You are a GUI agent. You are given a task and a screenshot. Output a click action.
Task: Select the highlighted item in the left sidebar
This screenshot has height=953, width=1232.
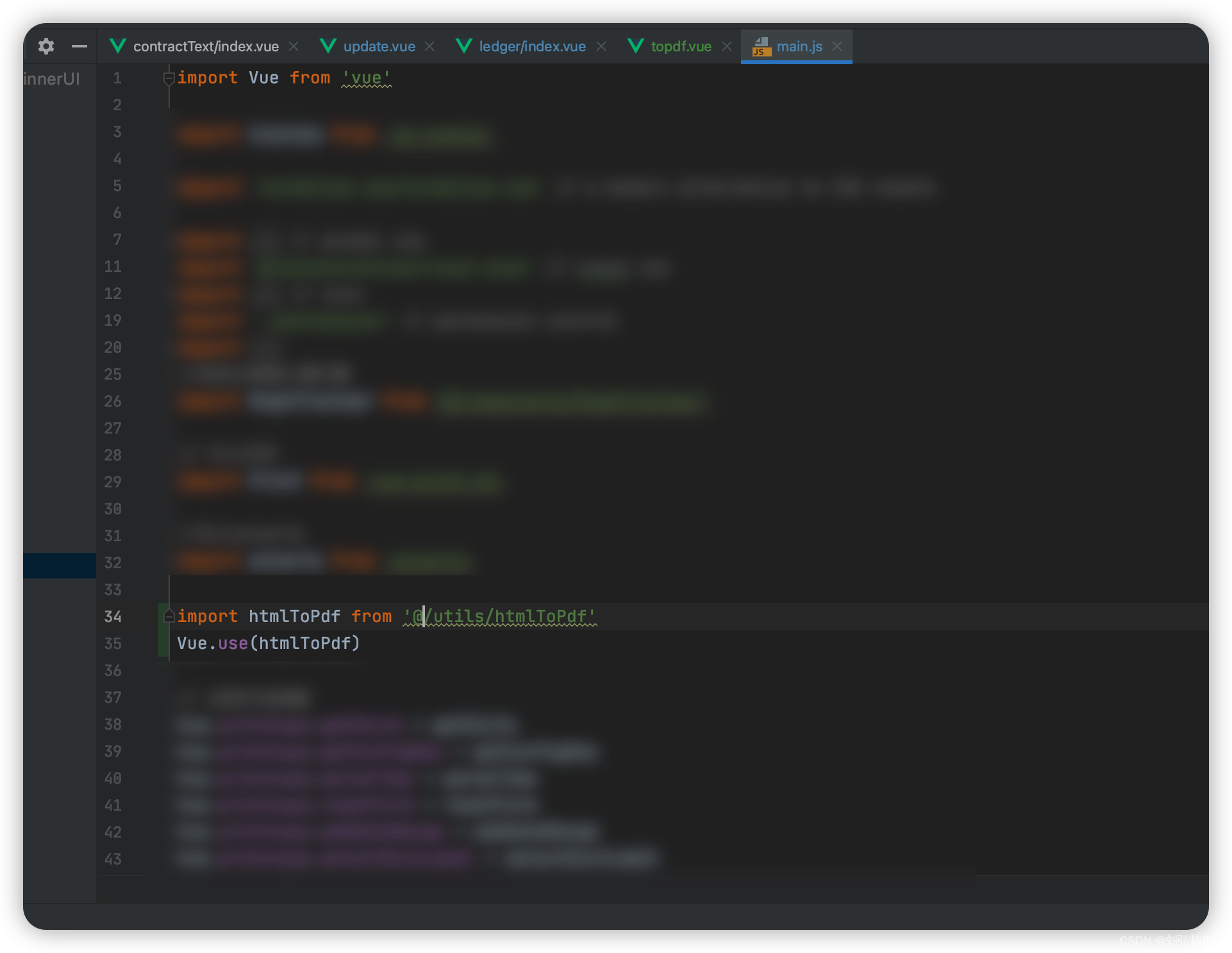60,565
